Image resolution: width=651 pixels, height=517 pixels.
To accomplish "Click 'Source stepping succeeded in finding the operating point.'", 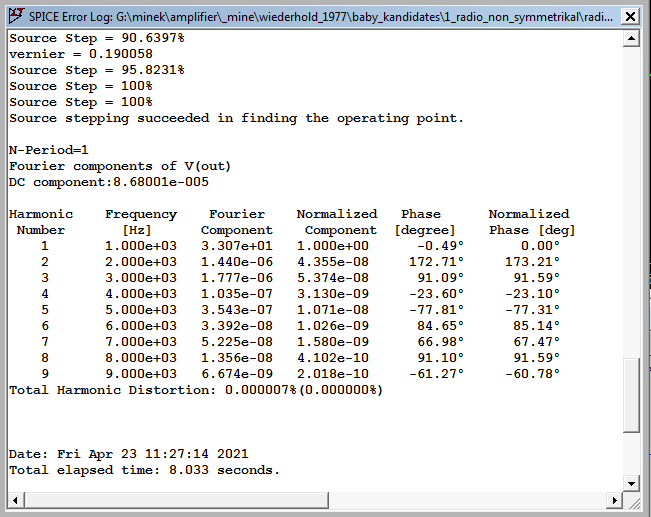I will [x=236, y=118].
